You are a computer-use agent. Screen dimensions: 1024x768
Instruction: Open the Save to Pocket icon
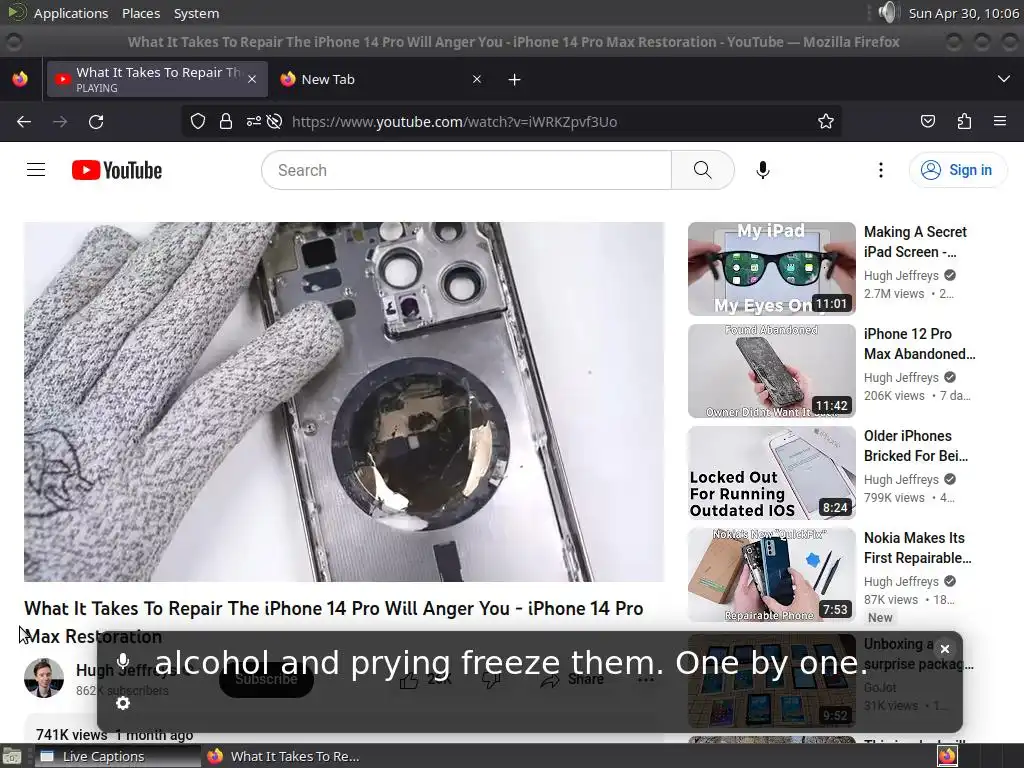tap(927, 121)
